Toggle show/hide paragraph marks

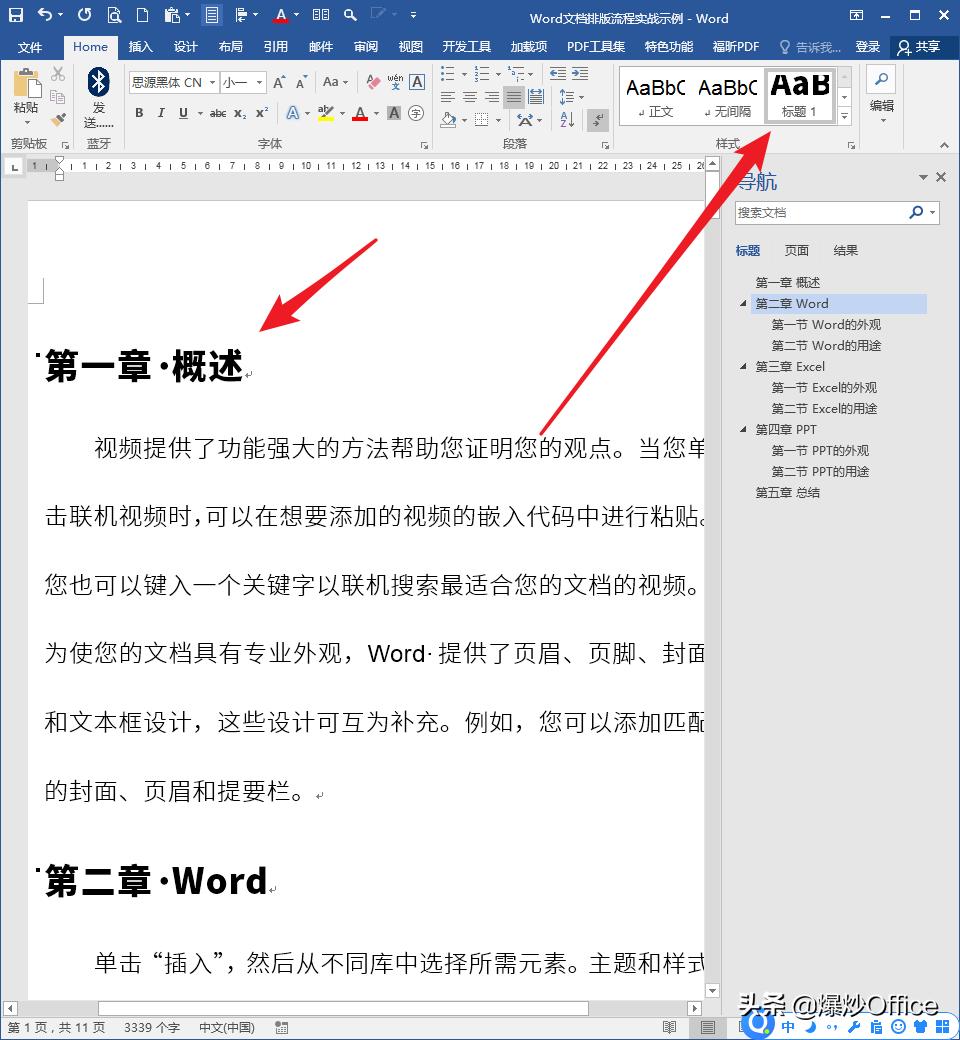[596, 119]
